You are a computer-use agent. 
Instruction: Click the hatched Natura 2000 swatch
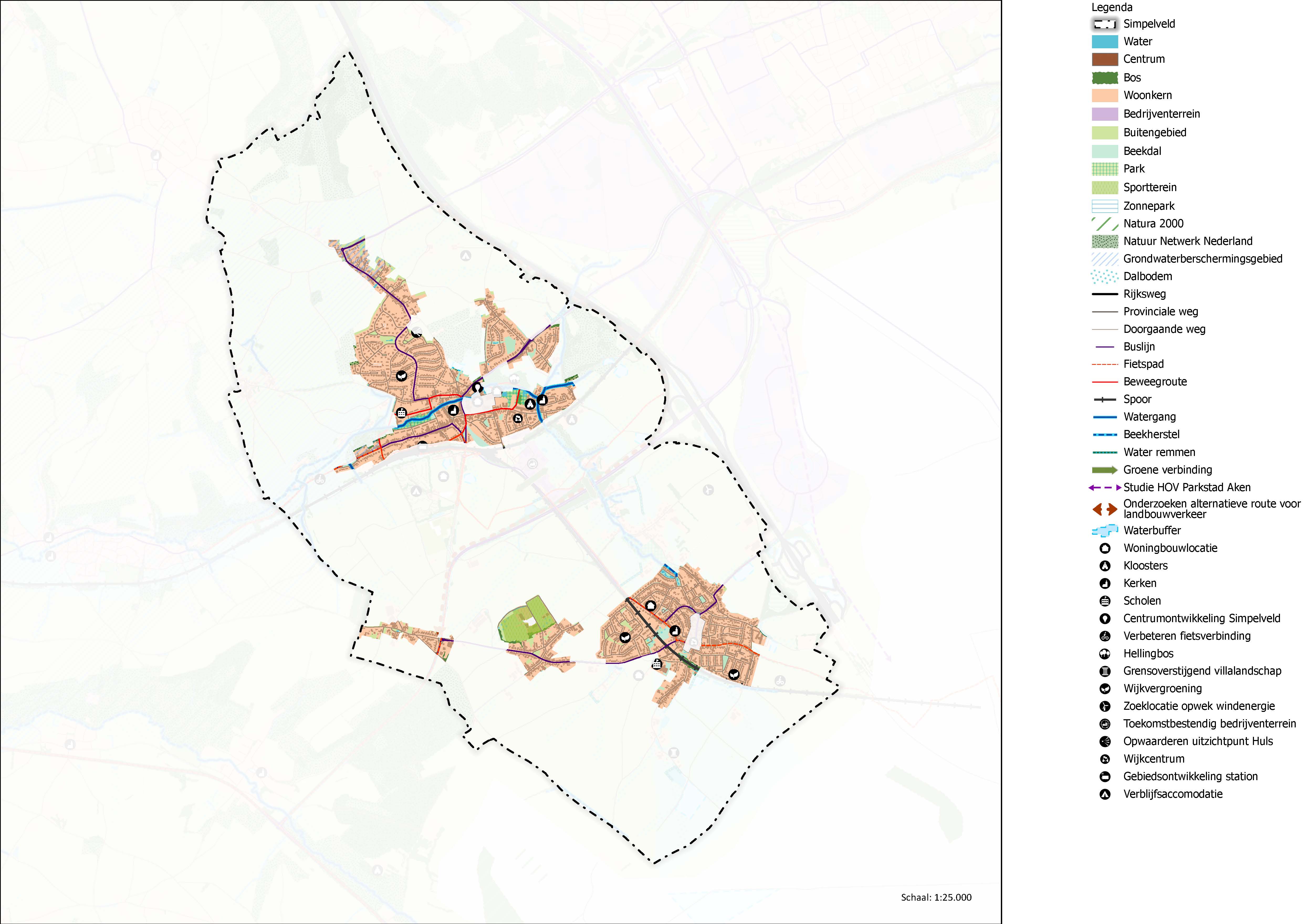tap(1105, 224)
